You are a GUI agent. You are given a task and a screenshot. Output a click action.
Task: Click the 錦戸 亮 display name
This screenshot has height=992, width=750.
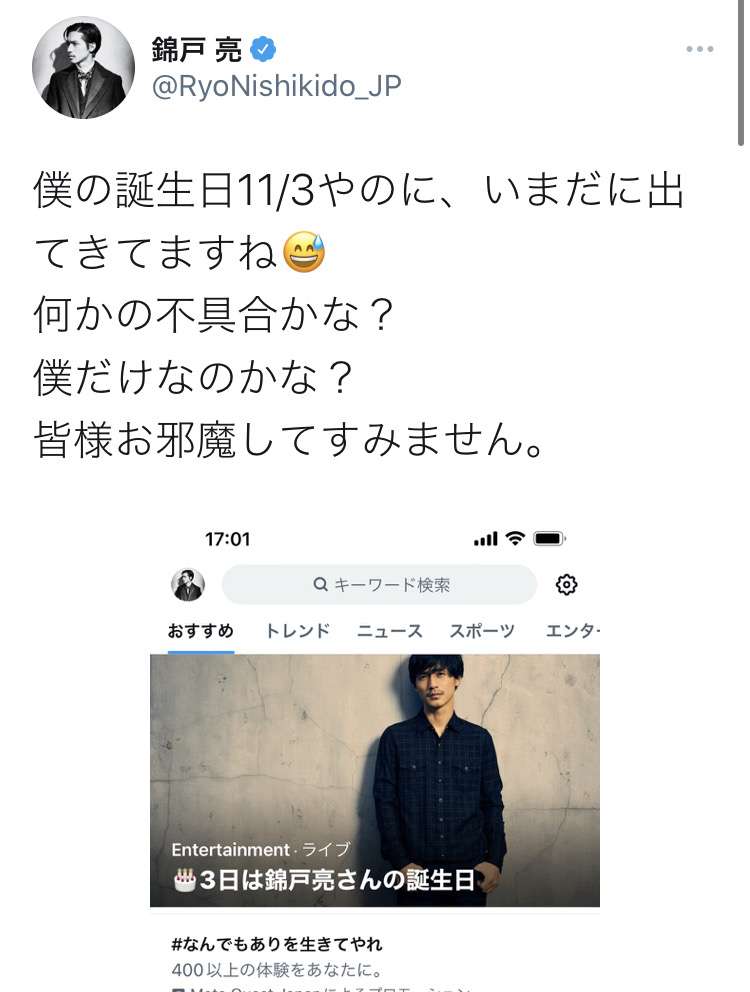(x=196, y=49)
